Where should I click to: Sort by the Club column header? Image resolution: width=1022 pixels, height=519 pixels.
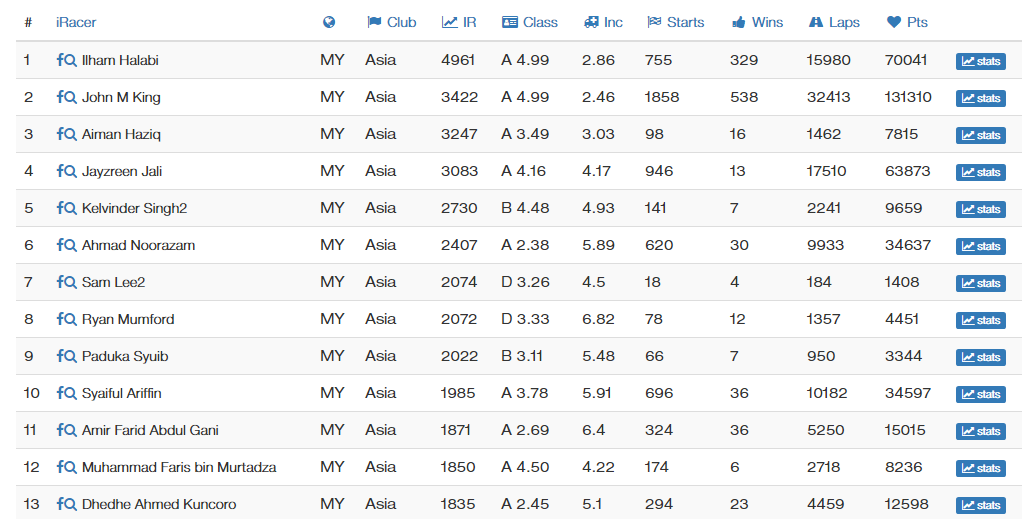[x=392, y=22]
